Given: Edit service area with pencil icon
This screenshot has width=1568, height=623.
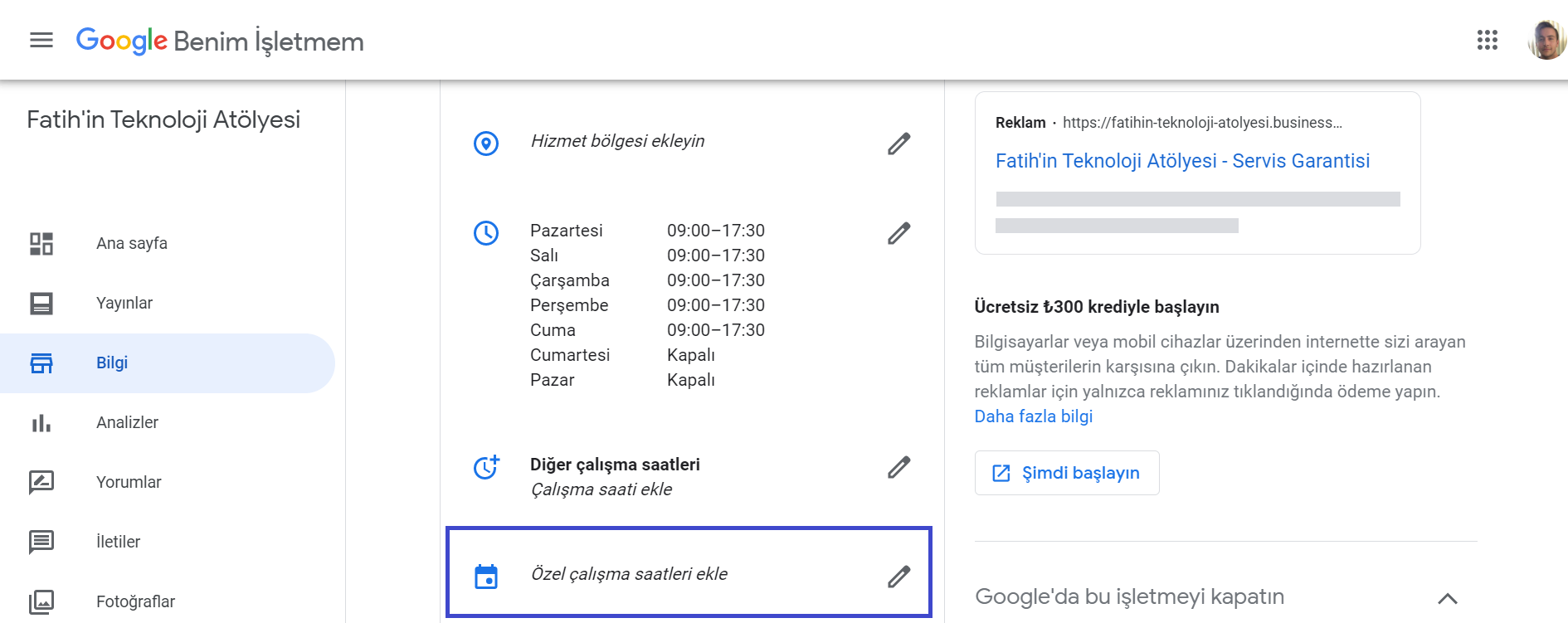Looking at the screenshot, I should point(898,144).
